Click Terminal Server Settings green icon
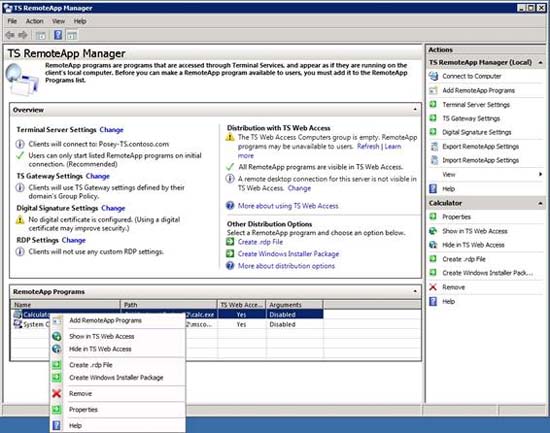 [434, 104]
